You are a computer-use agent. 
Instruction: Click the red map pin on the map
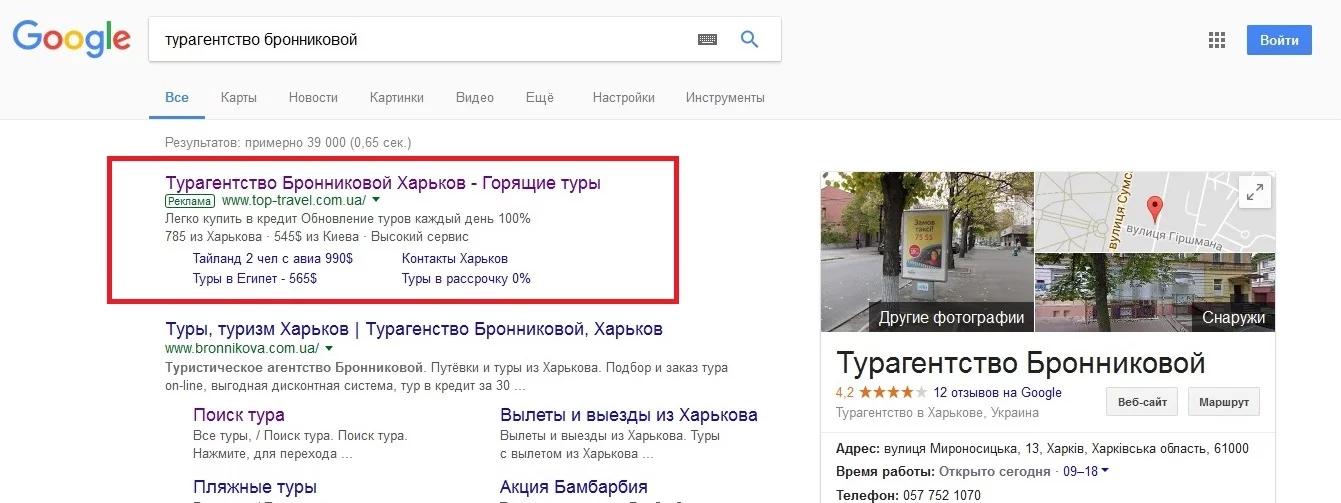click(x=1154, y=209)
